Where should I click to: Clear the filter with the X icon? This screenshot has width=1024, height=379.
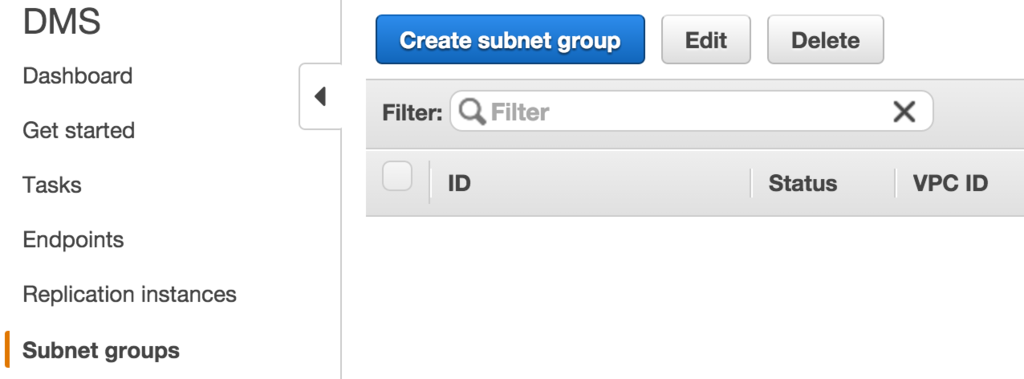coord(904,112)
